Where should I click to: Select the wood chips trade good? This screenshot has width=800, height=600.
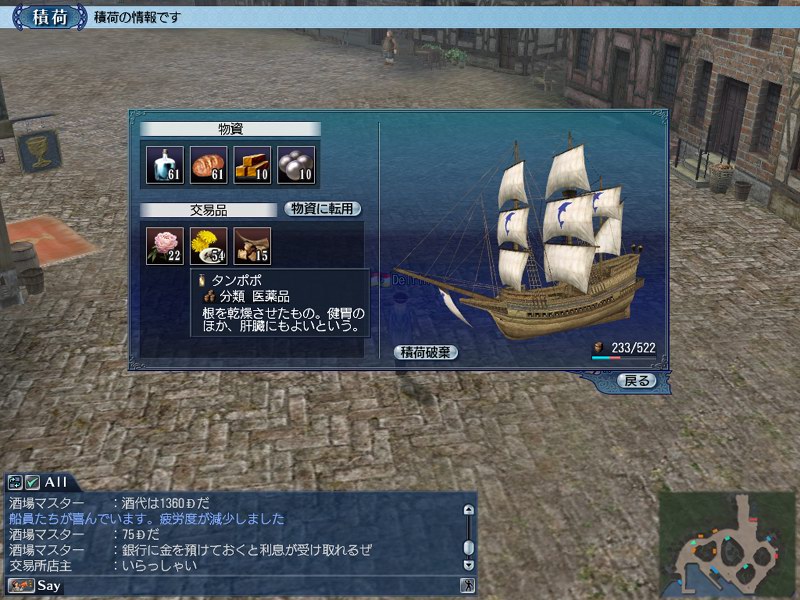point(252,246)
